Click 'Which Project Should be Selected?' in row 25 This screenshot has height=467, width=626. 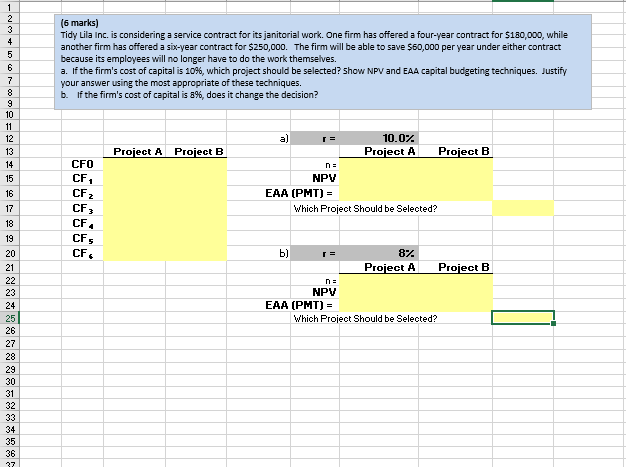(x=365, y=319)
